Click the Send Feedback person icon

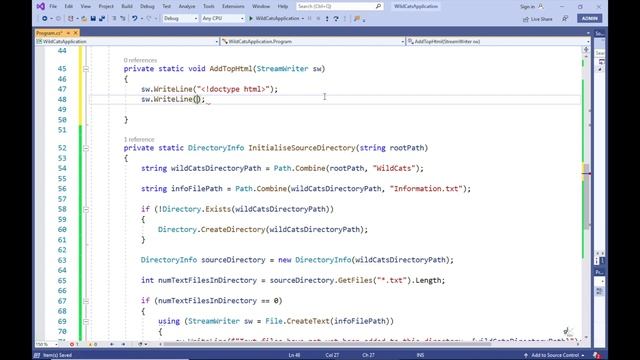(x=565, y=19)
